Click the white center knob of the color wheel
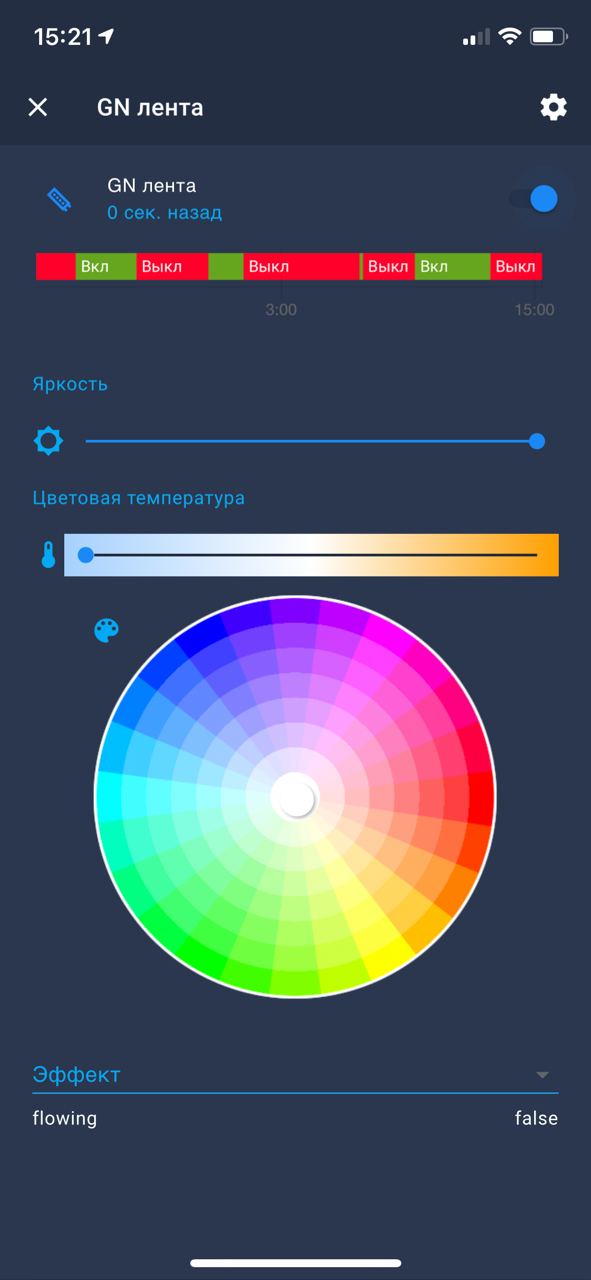 [x=295, y=797]
